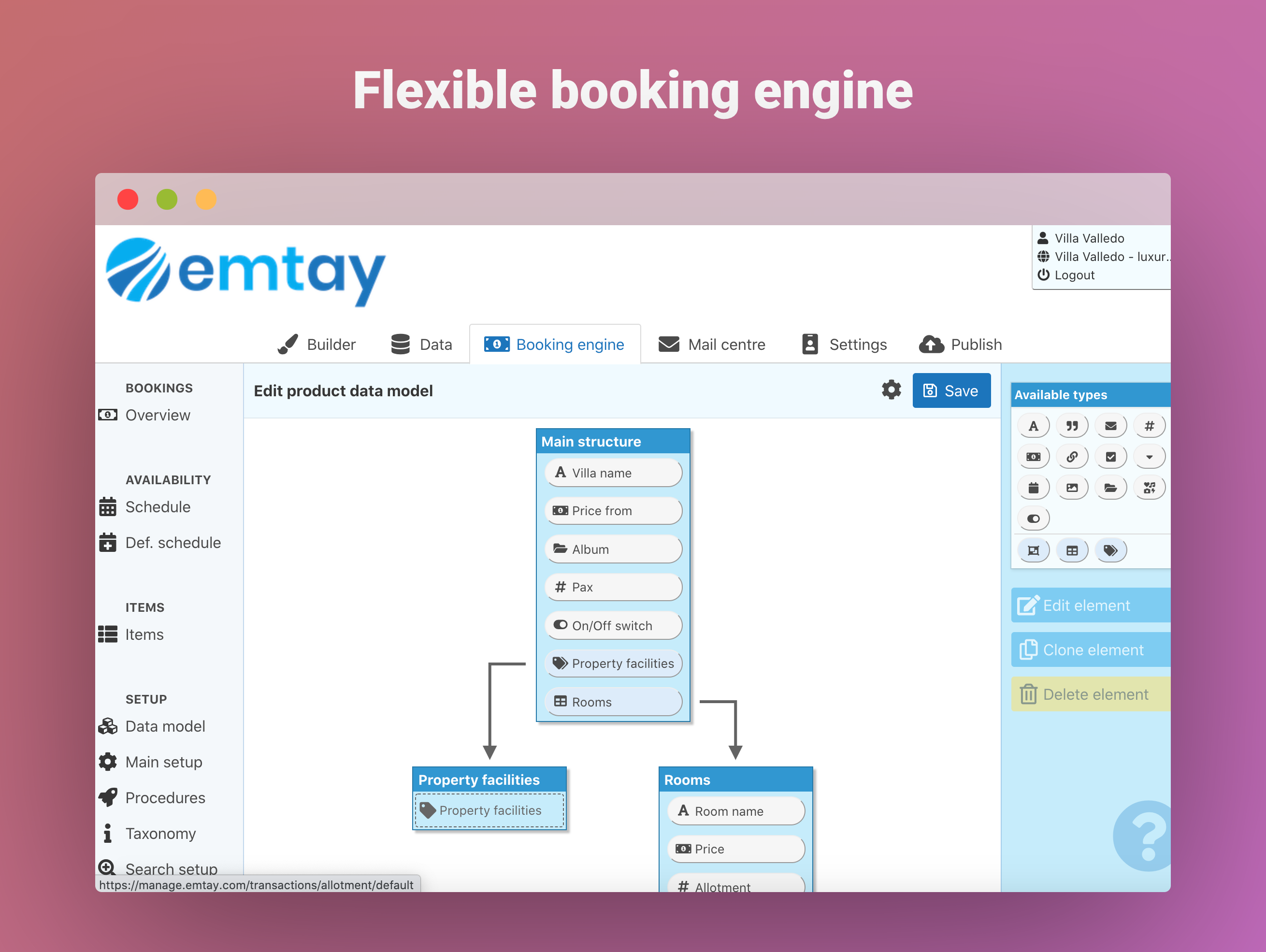Select Rooms element in Main structure
This screenshot has width=1266, height=952.
pos(613,702)
